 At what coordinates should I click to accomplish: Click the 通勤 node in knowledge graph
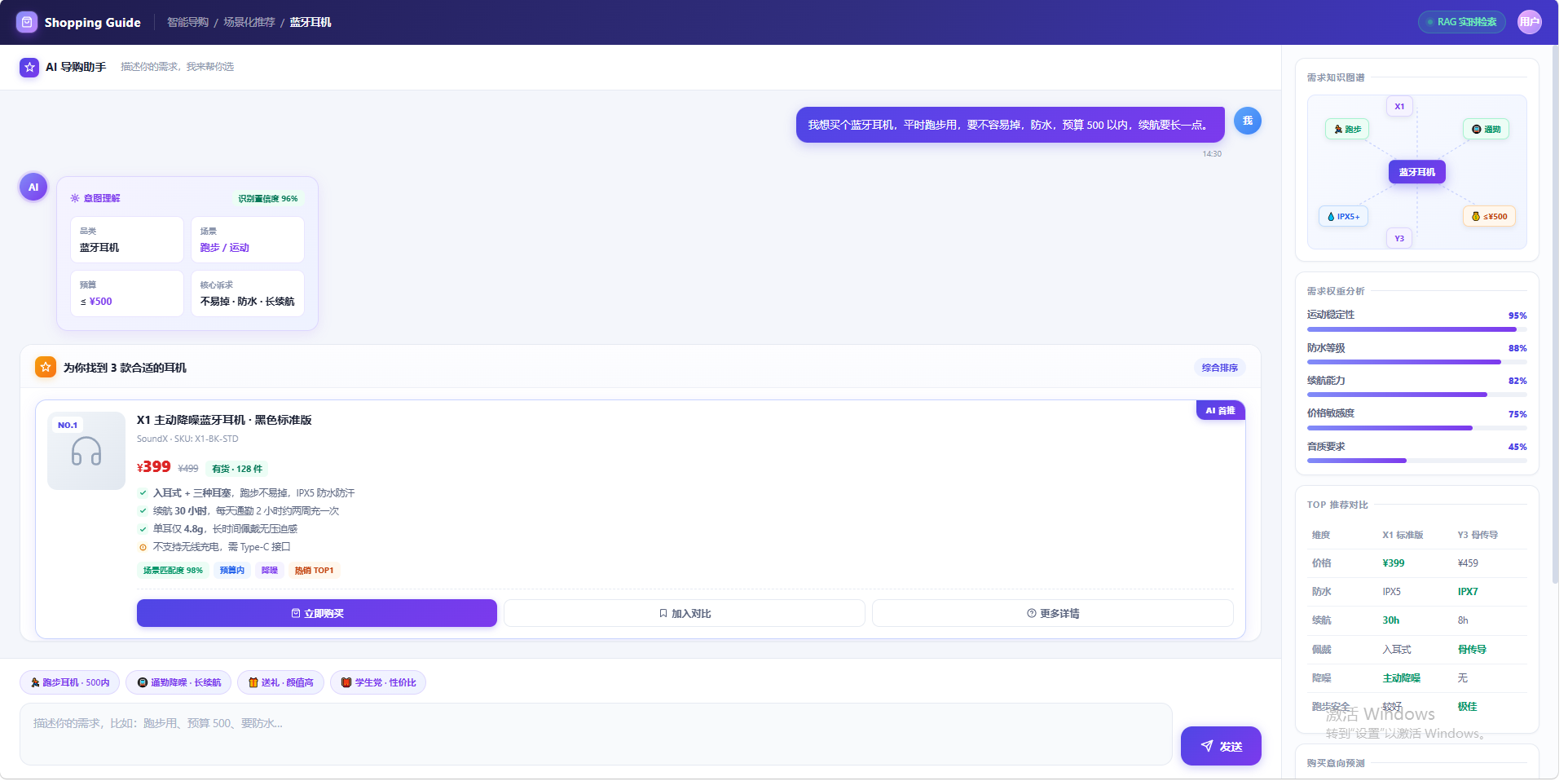click(x=1486, y=129)
